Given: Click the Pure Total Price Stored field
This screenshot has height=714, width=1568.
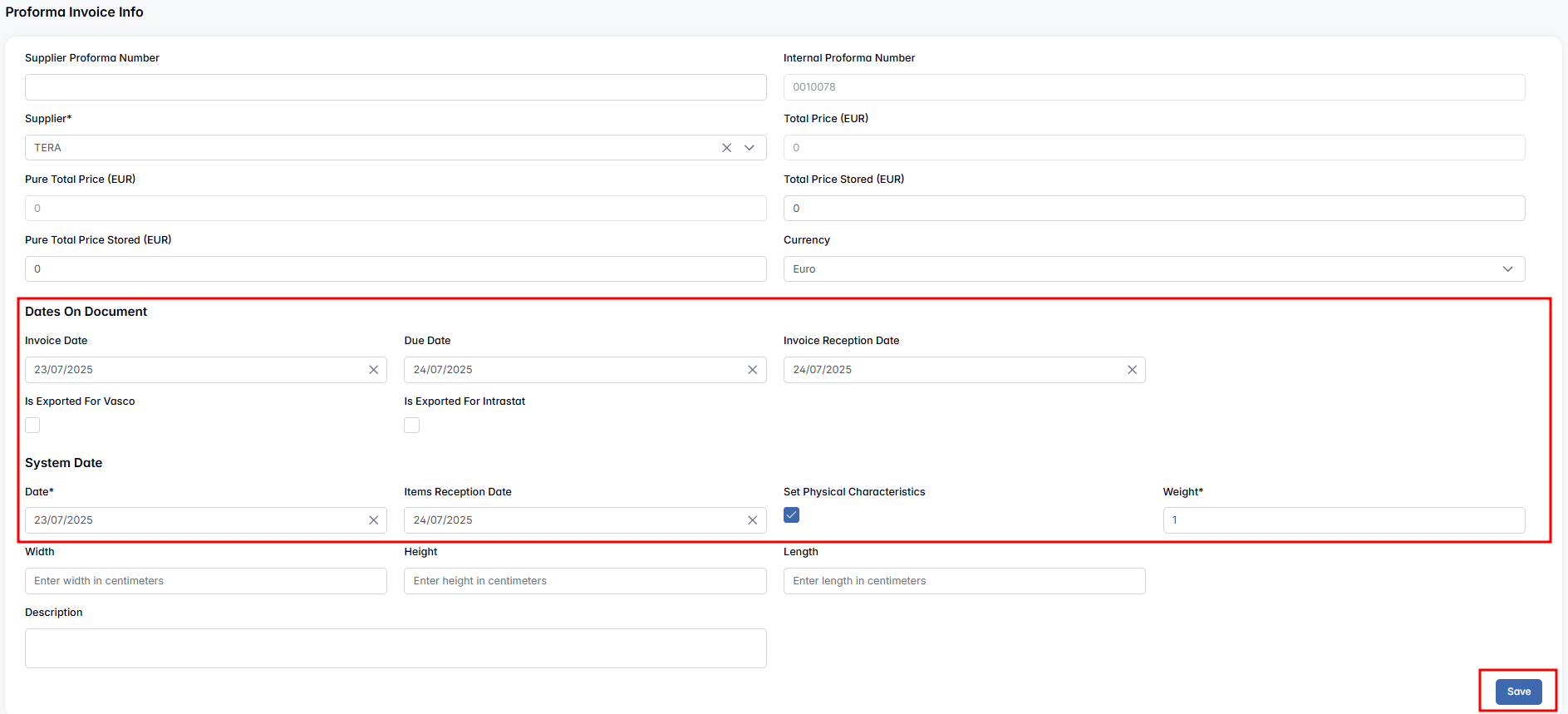Looking at the screenshot, I should [x=396, y=269].
